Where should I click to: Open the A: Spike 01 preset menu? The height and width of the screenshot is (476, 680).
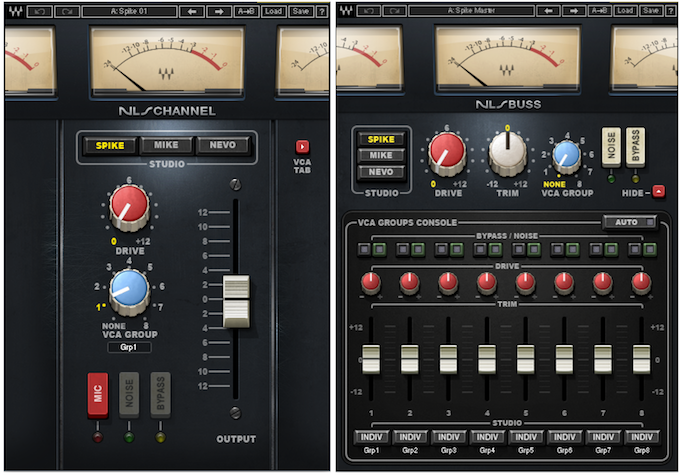[x=129, y=12]
